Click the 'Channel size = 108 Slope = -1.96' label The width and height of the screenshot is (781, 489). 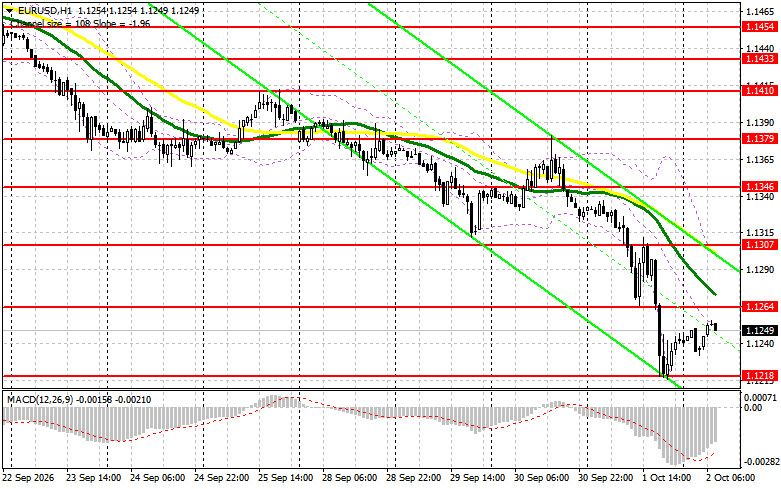pyautogui.click(x=81, y=23)
